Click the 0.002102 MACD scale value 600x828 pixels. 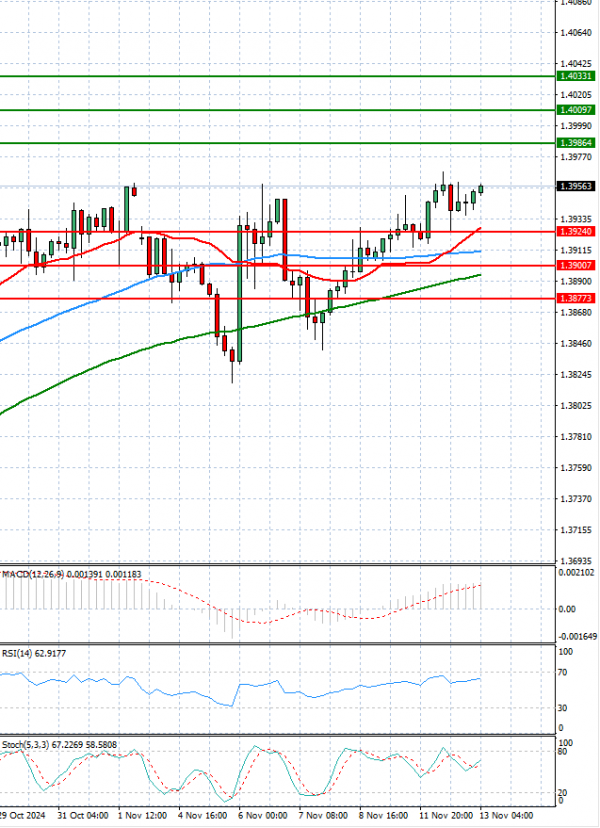click(x=575, y=574)
